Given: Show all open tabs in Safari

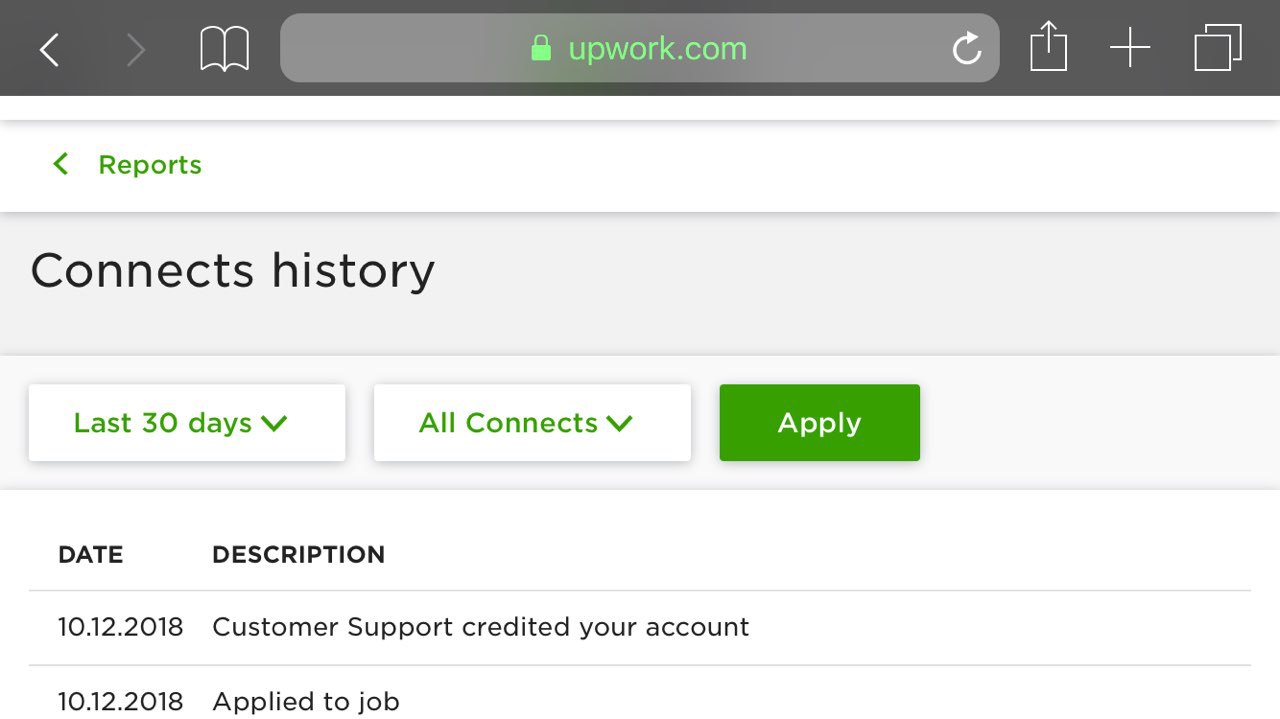Looking at the screenshot, I should pyautogui.click(x=1217, y=48).
